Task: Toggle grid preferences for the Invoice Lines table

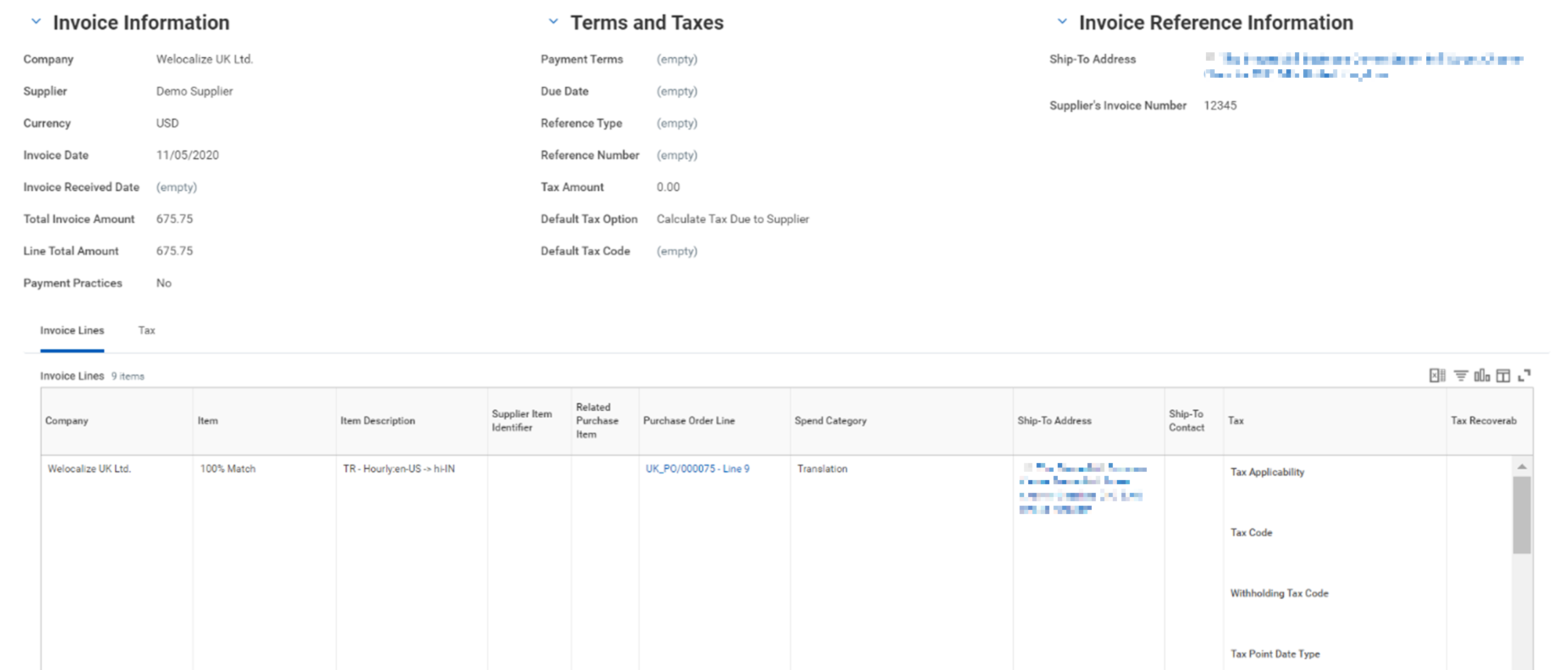Action: point(1503,375)
